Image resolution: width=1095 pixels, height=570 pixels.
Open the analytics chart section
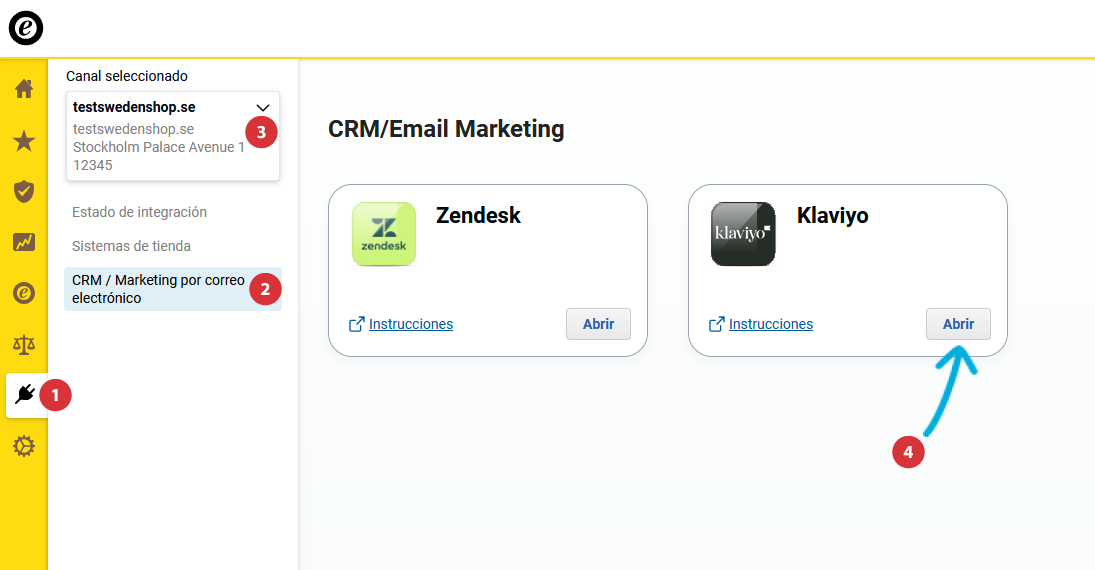24,242
